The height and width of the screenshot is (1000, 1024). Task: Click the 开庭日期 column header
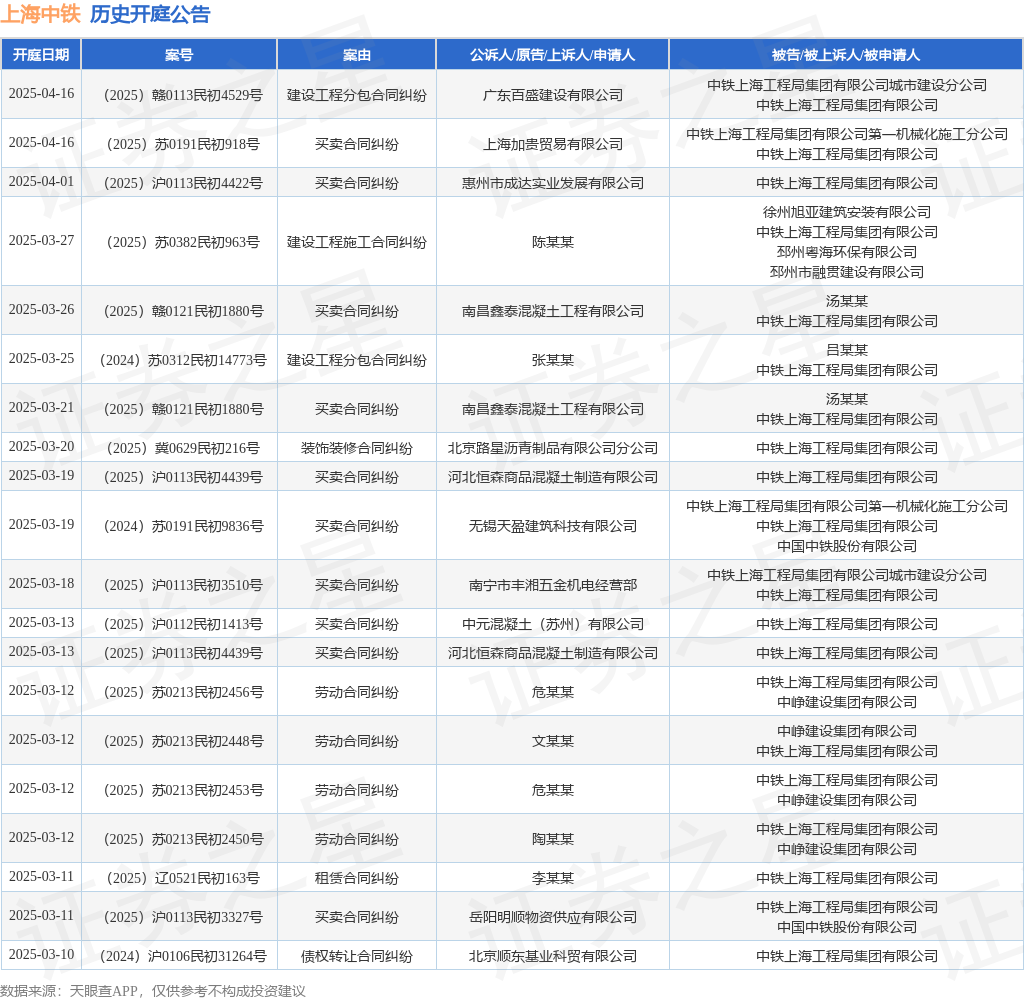tap(41, 55)
